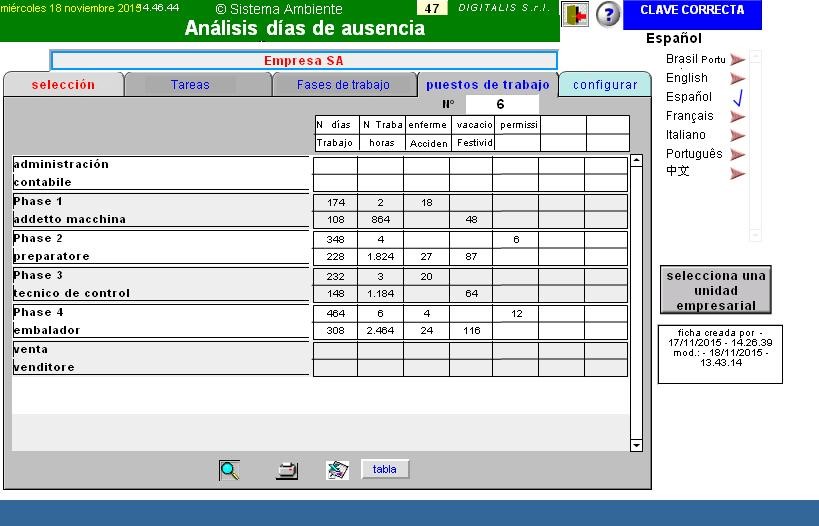The height and width of the screenshot is (526, 819).
Task: Click the notes and pen icon
Action: pos(337,470)
